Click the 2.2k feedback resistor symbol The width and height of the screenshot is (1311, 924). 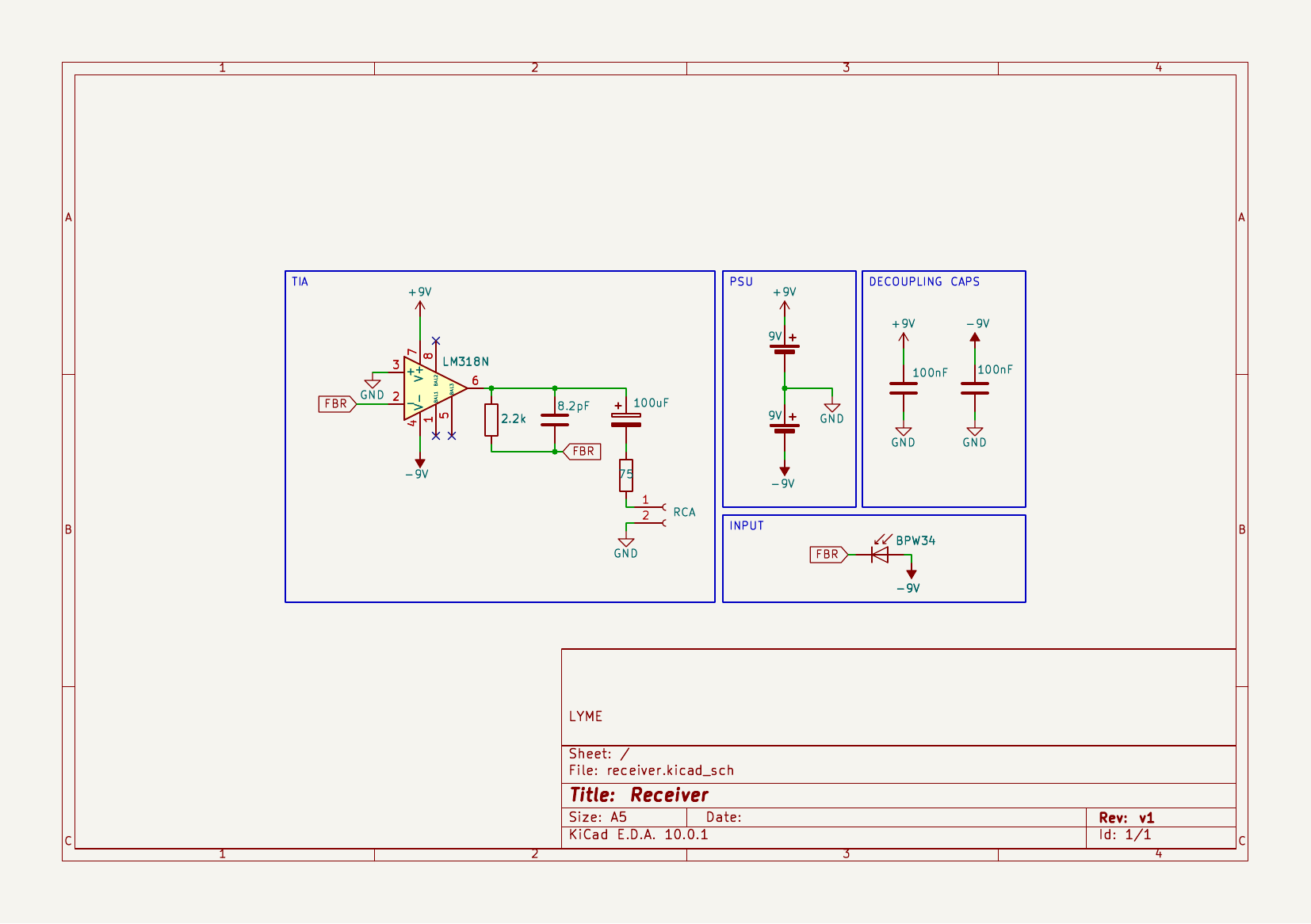click(491, 420)
